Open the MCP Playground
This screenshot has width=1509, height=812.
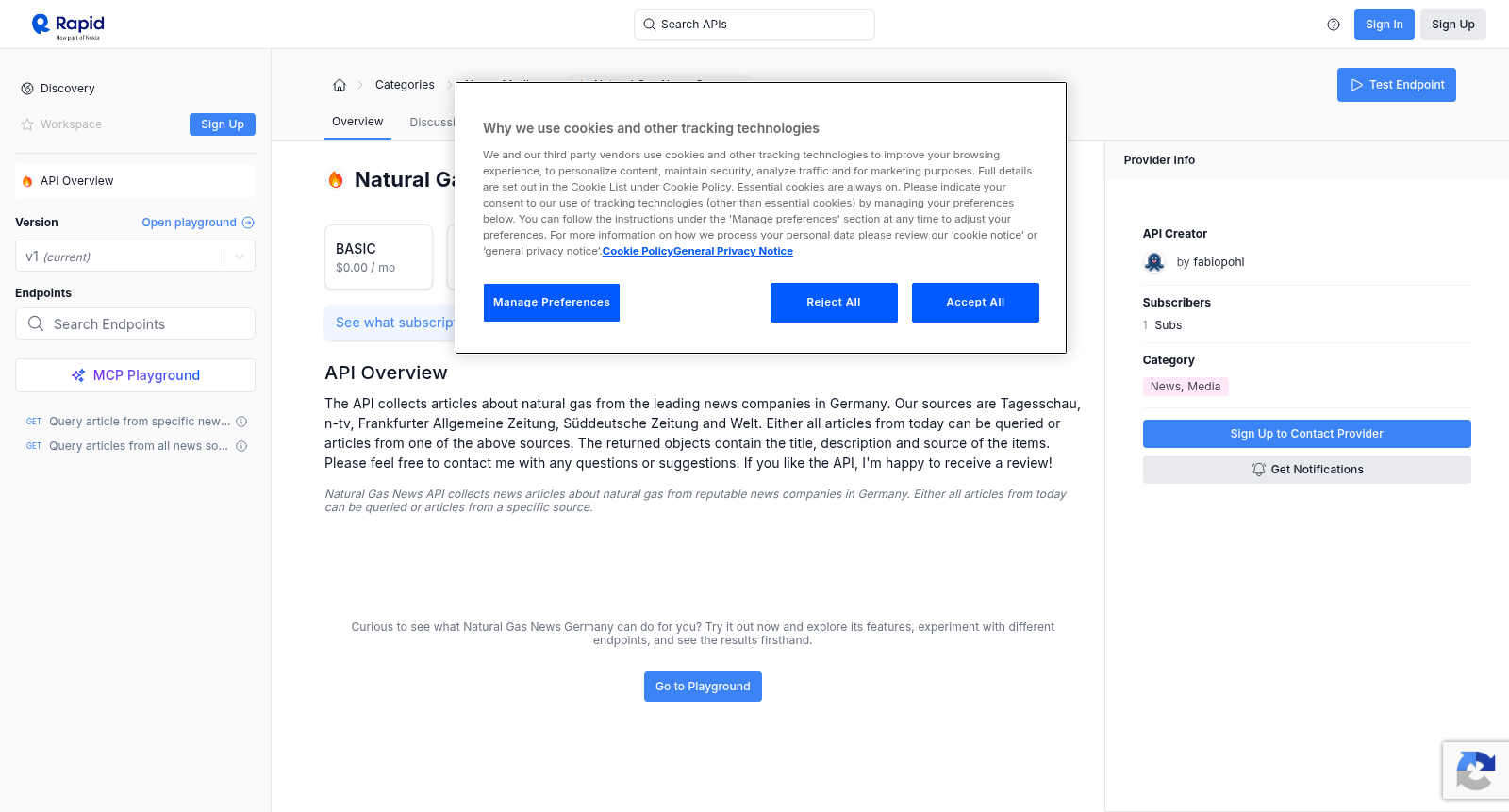point(135,375)
